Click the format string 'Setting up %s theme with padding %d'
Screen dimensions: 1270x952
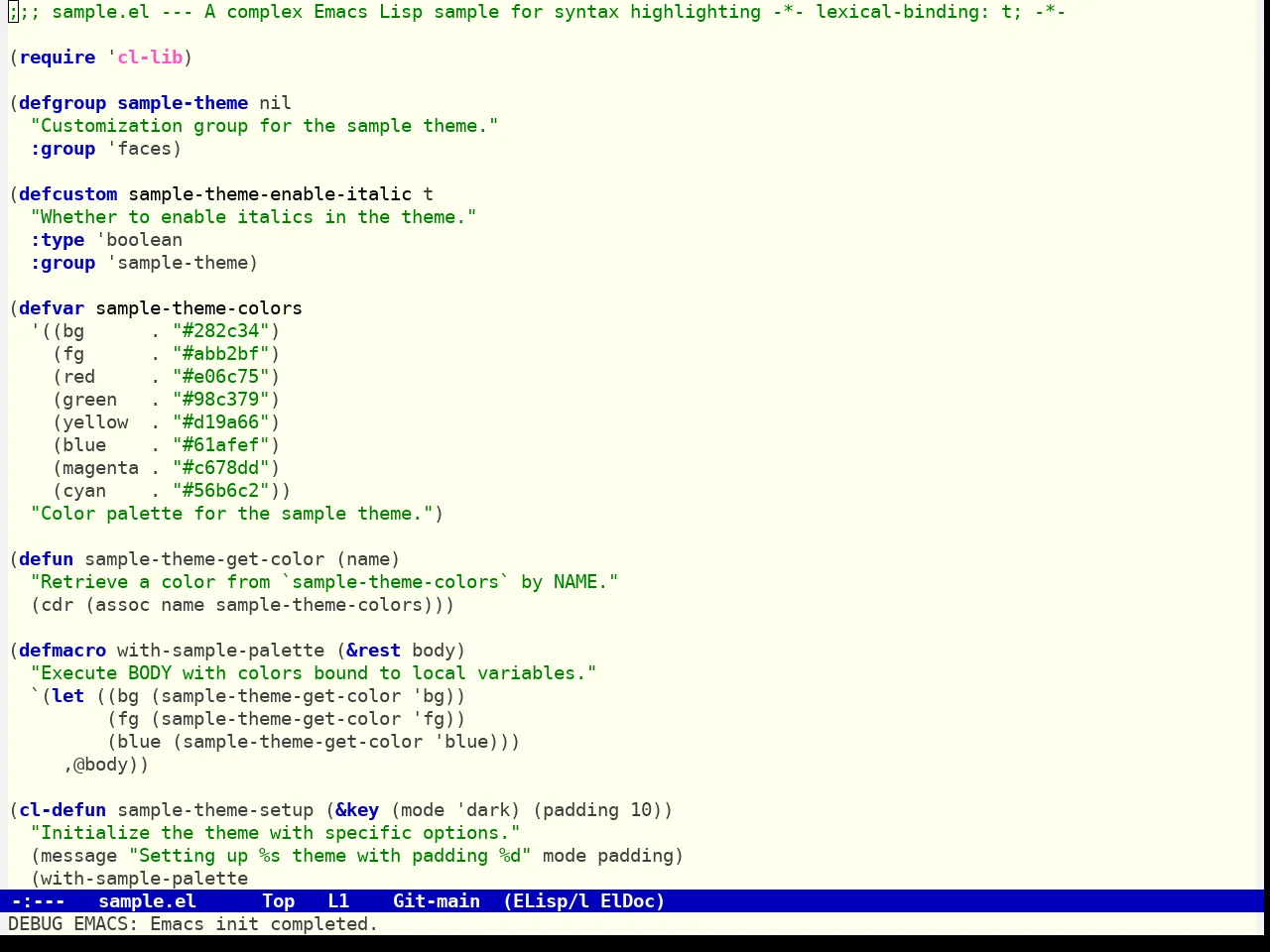[x=329, y=856]
